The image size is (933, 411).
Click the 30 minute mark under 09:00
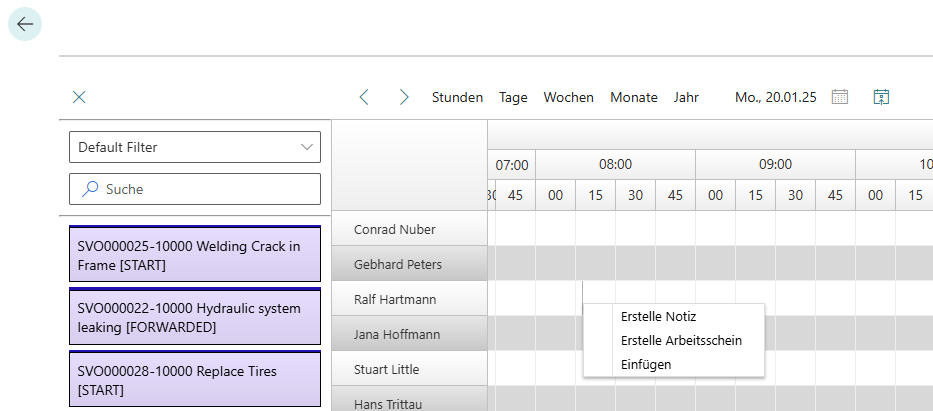tap(796, 195)
